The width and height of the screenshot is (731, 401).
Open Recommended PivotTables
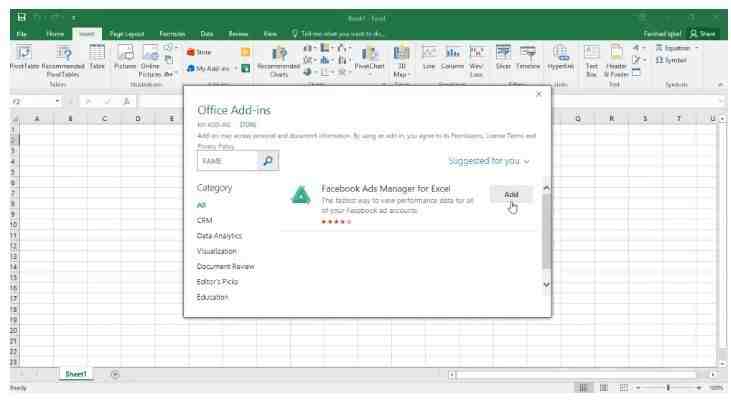tap(63, 61)
